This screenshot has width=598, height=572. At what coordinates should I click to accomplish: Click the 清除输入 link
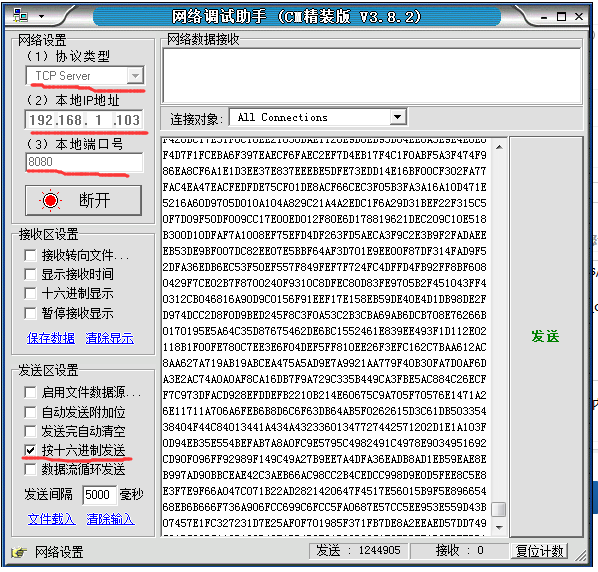(x=111, y=519)
